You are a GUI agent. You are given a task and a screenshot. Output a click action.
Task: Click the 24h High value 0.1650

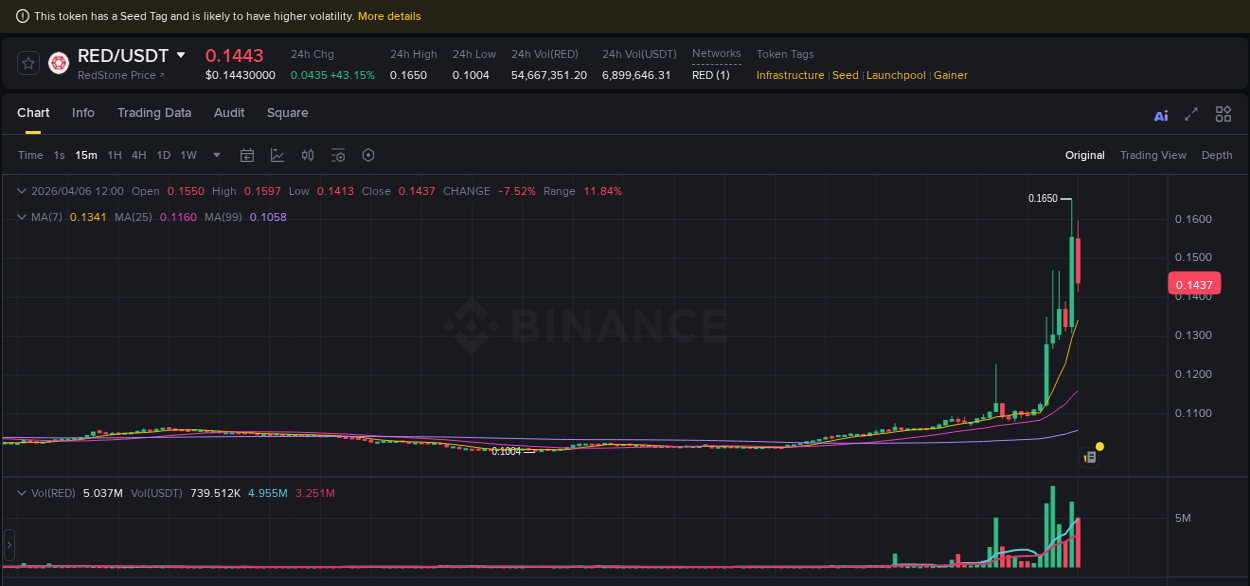[x=408, y=75]
